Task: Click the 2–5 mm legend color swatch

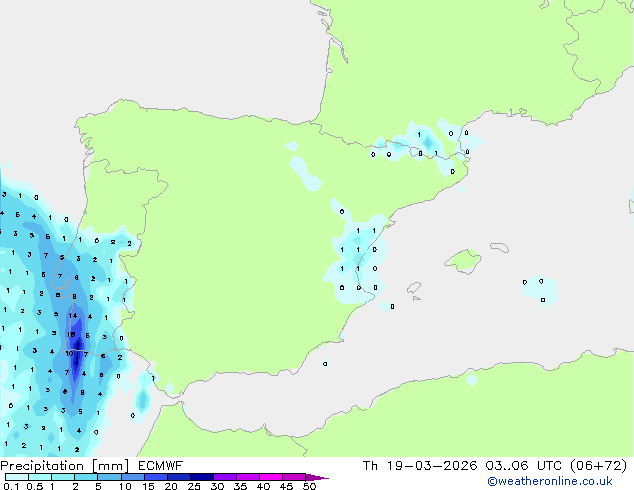Action: [x=86, y=477]
